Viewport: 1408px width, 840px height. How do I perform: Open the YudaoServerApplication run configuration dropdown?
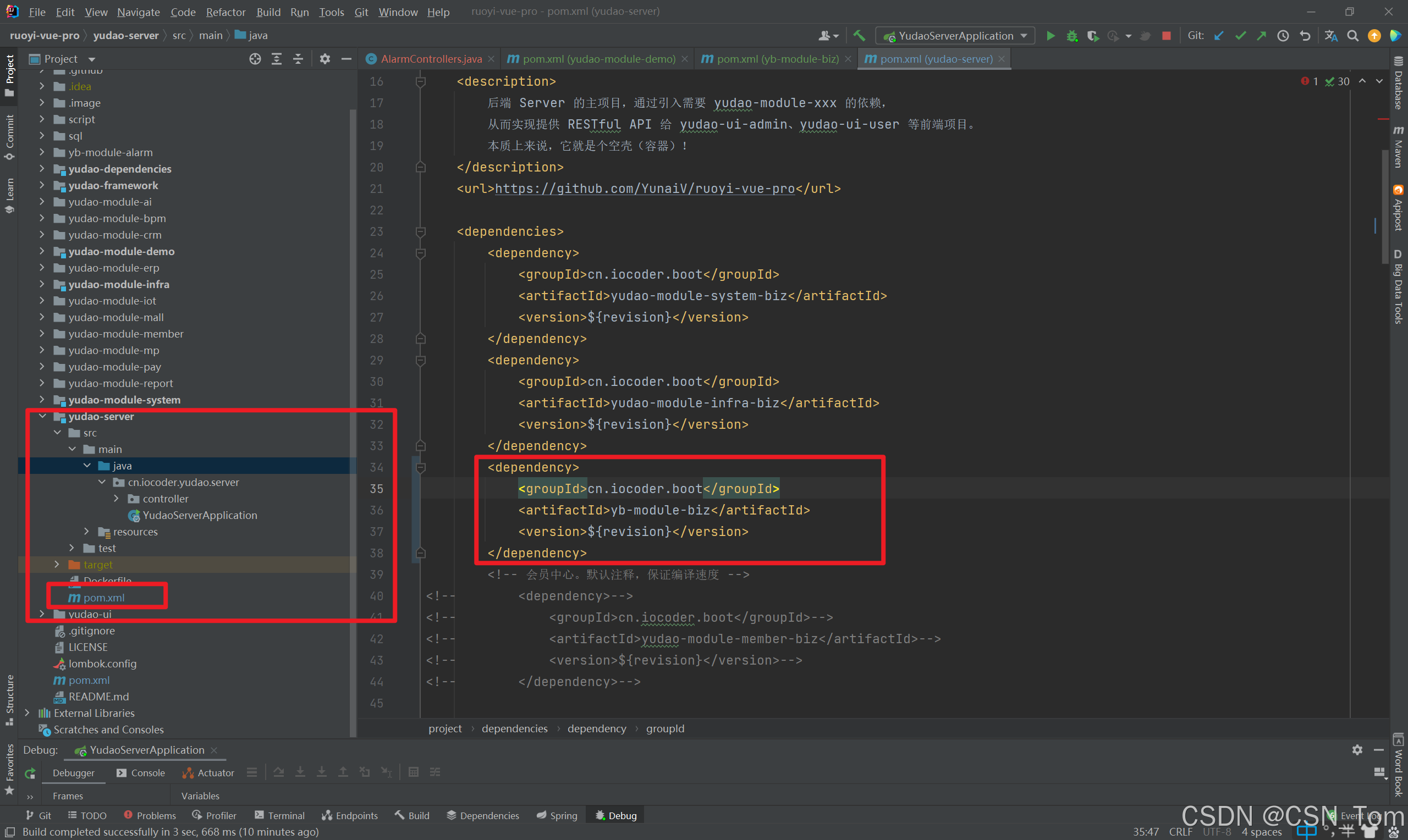tap(955, 36)
